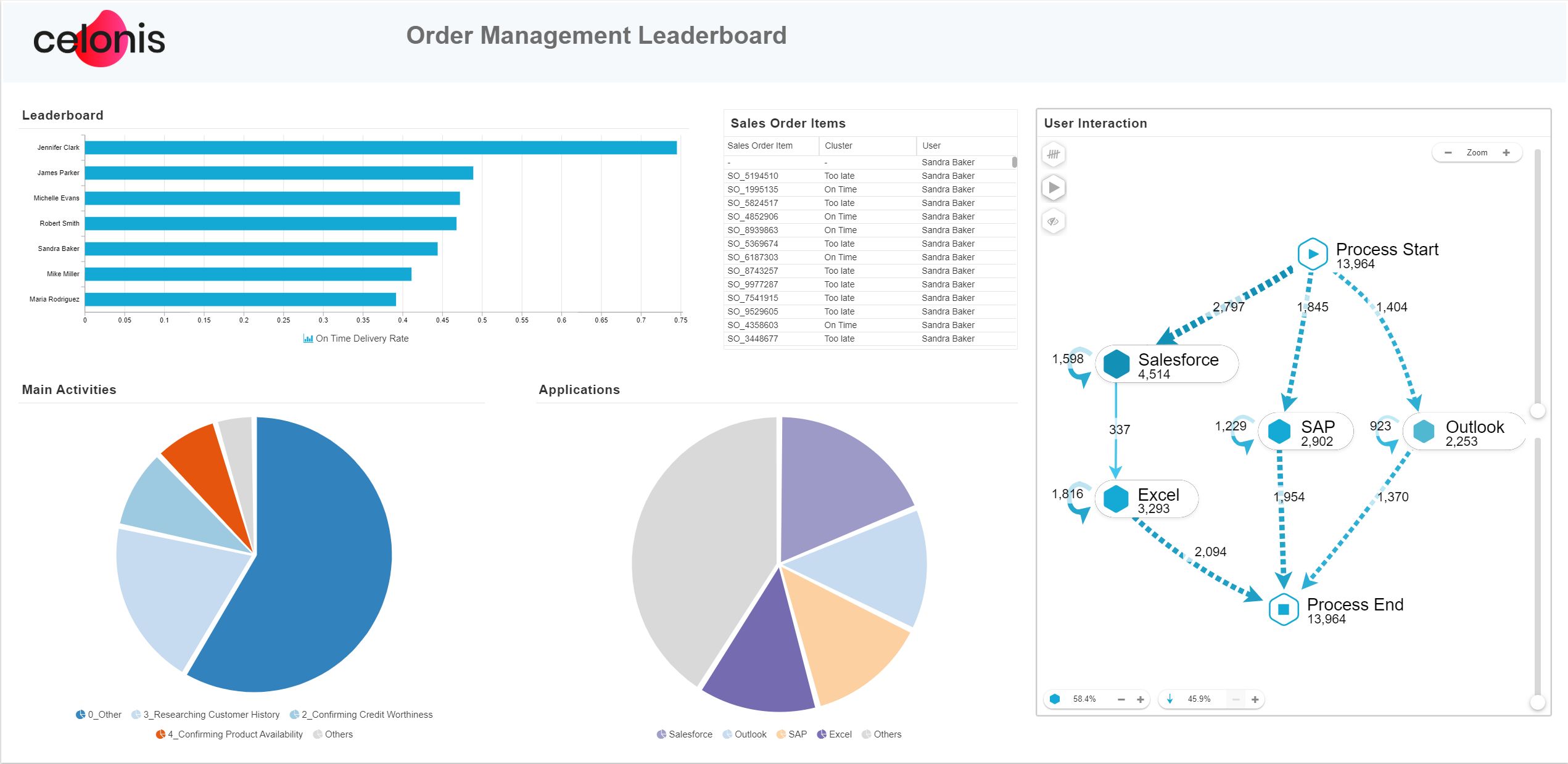
Task: Click the 2,797 connection label to Salesforce
Action: pyautogui.click(x=1228, y=307)
